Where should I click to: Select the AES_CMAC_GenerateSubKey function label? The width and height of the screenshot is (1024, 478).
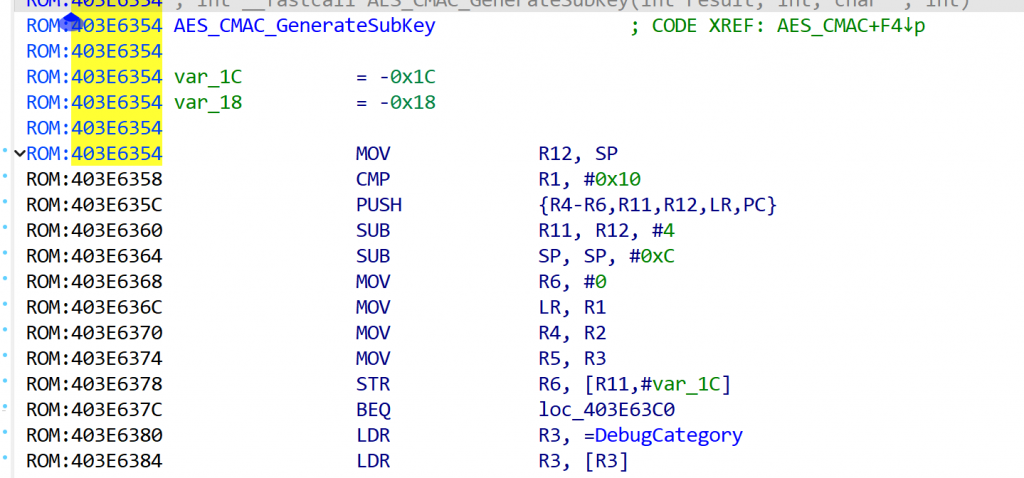[x=304, y=25]
